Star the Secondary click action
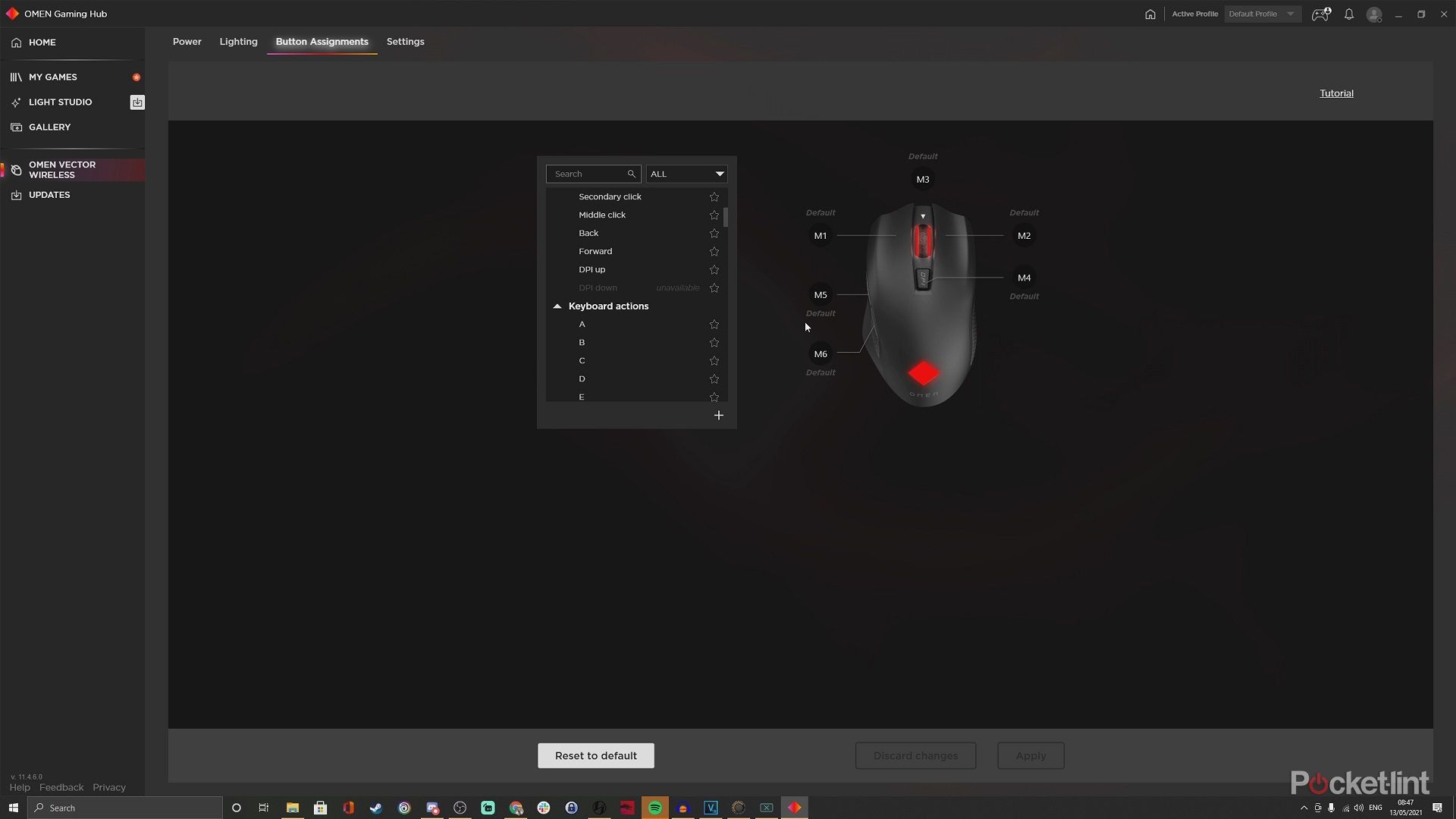 713,196
